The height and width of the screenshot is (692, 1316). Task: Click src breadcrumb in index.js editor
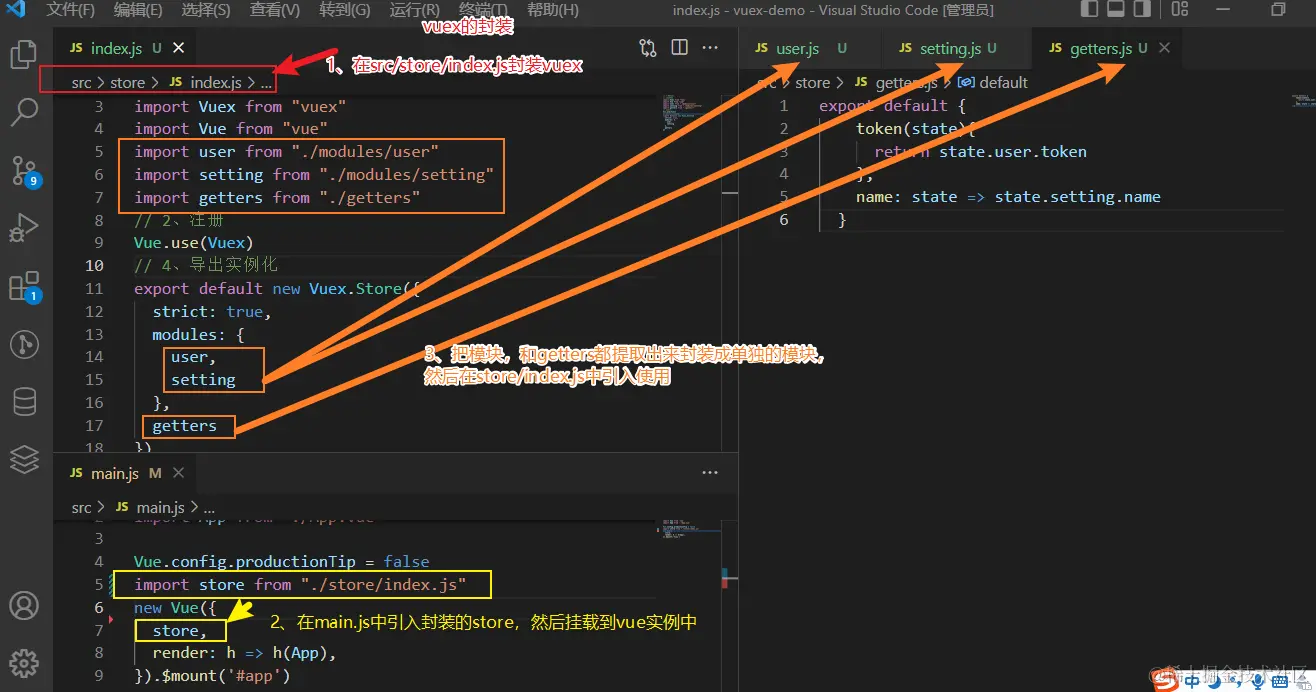pyautogui.click(x=81, y=82)
